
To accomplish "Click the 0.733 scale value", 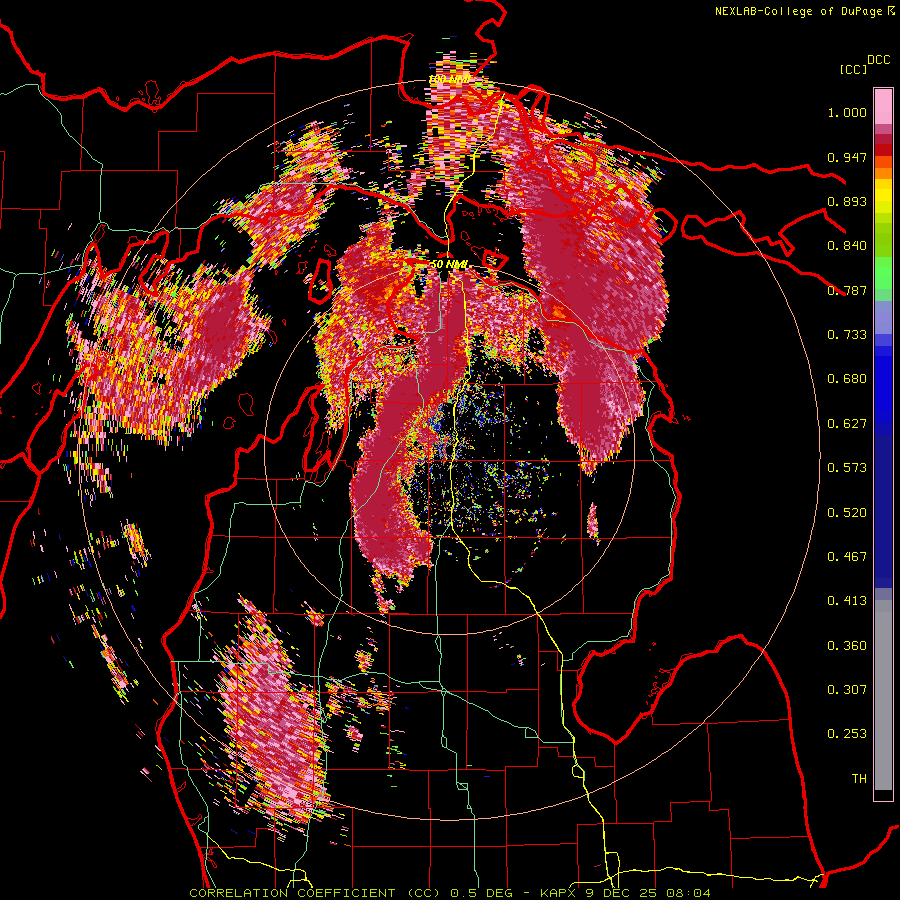I will 847,335.
